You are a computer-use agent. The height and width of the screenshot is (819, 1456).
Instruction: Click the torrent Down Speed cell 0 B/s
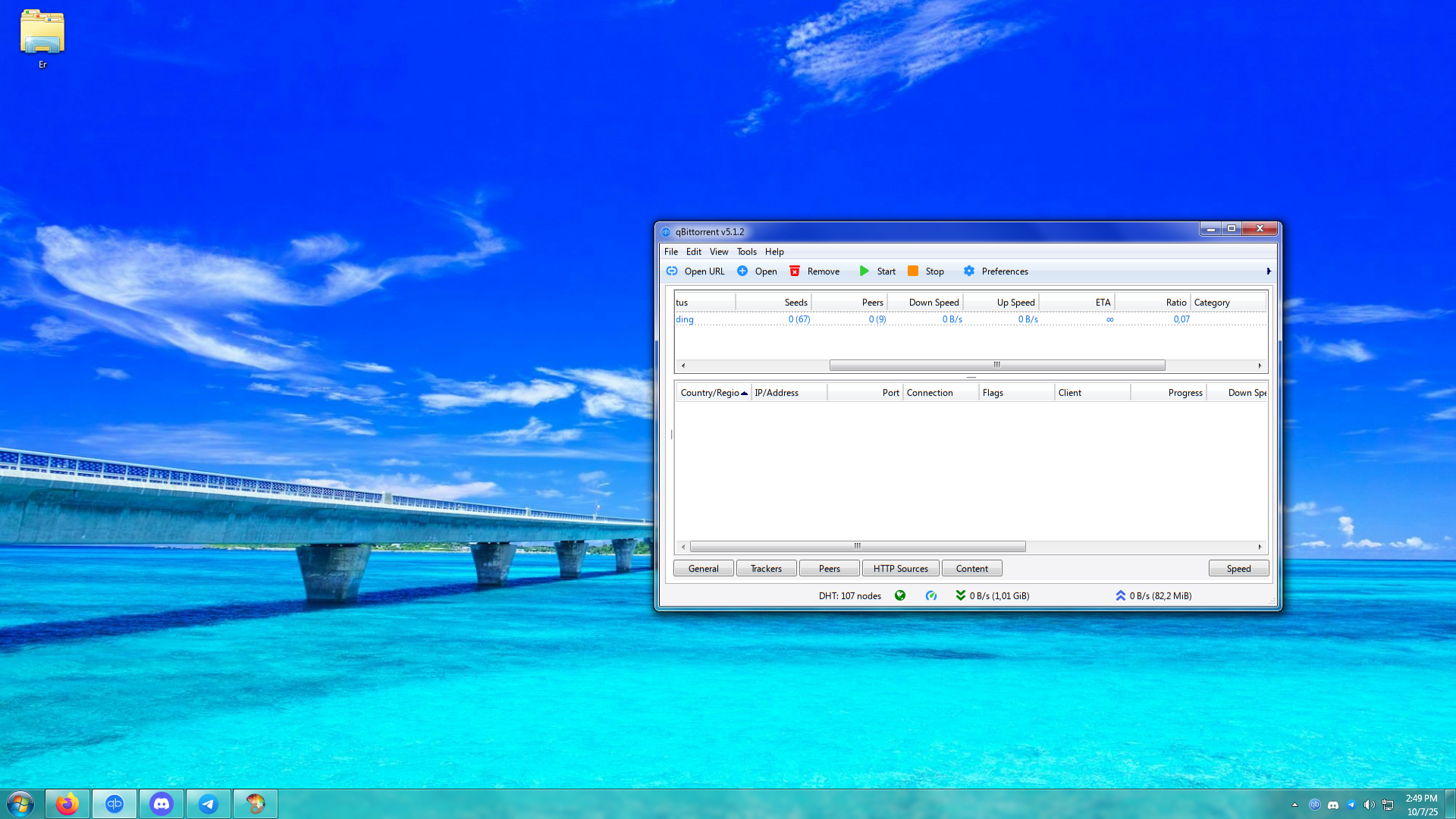coord(952,319)
